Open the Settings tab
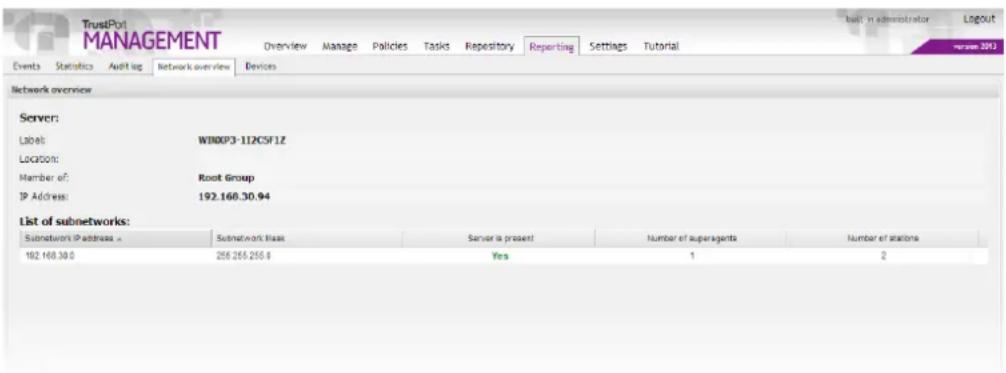This screenshot has width=1006, height=373. (608, 46)
